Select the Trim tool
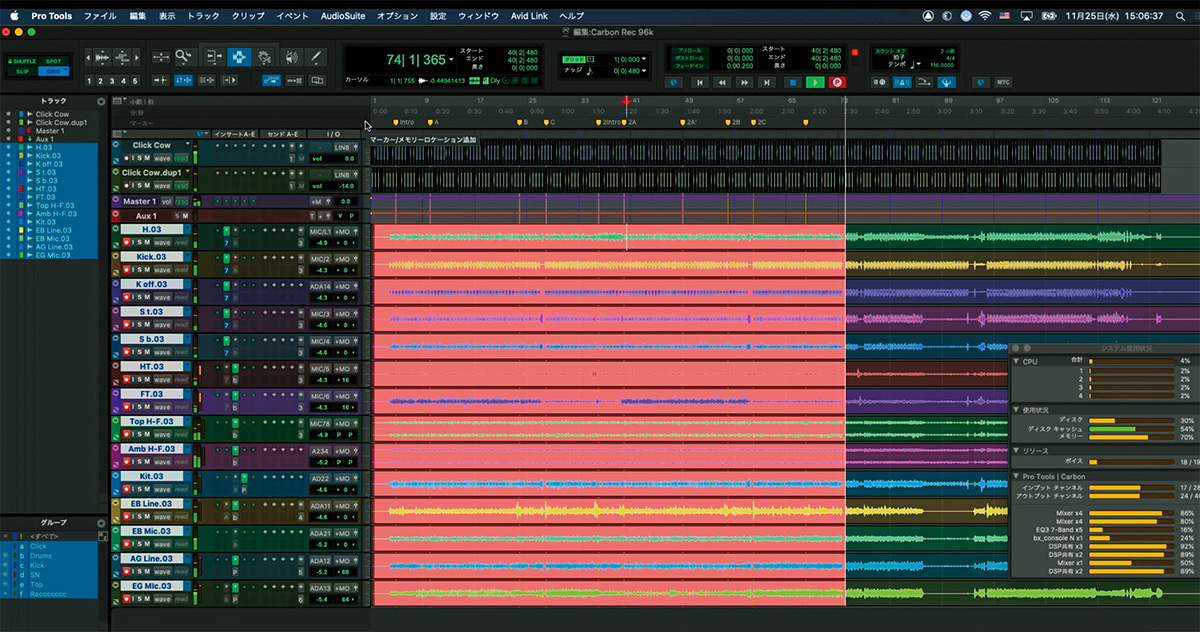 pos(214,57)
